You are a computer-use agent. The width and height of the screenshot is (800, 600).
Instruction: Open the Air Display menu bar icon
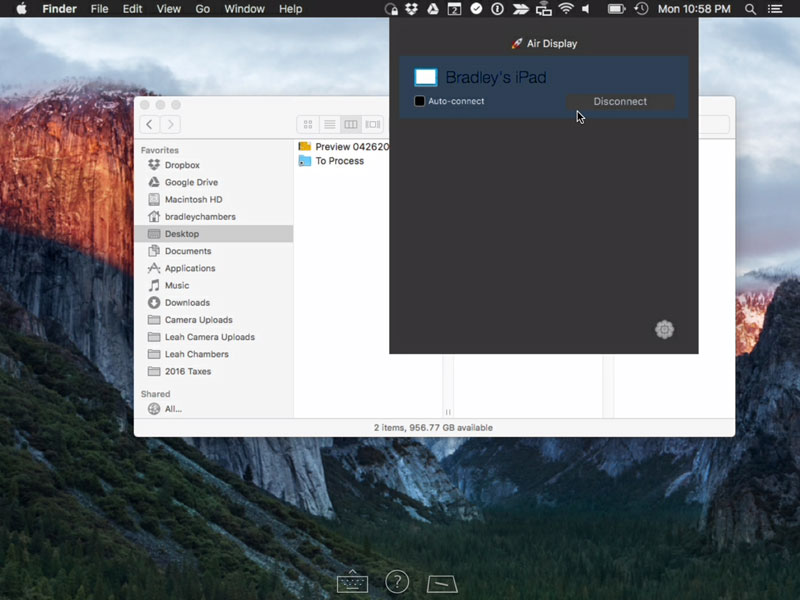pos(543,9)
